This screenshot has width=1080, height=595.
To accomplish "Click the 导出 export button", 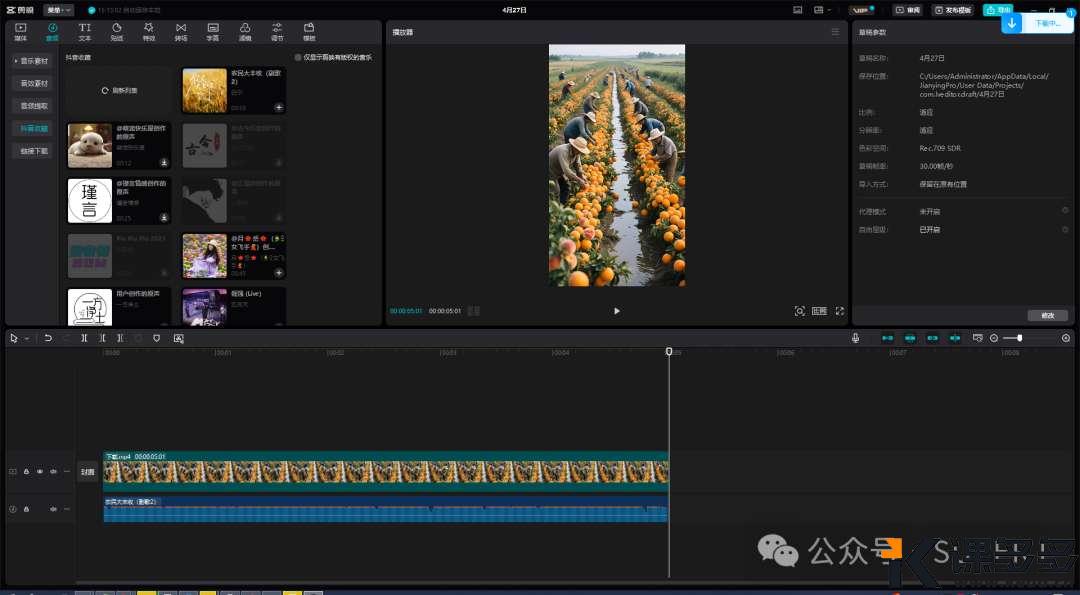I will [x=996, y=10].
